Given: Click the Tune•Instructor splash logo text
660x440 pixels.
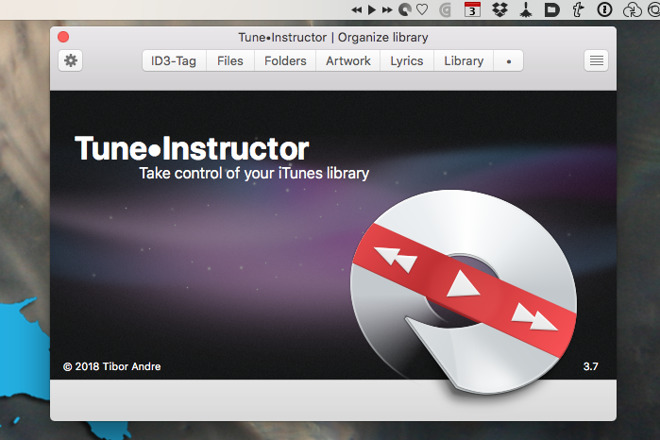Looking at the screenshot, I should [x=192, y=149].
